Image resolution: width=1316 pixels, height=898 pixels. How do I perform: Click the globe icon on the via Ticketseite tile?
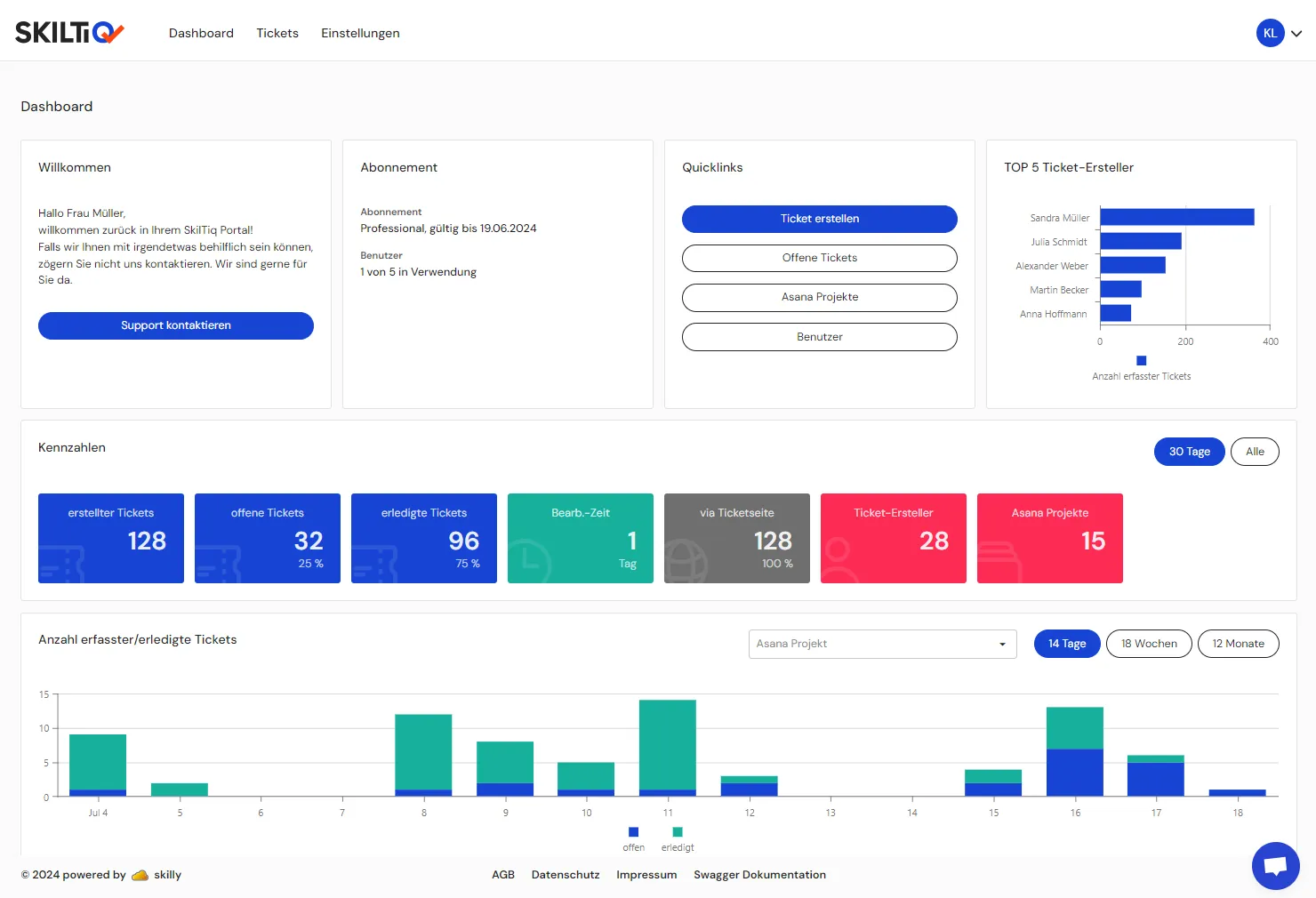(686, 562)
